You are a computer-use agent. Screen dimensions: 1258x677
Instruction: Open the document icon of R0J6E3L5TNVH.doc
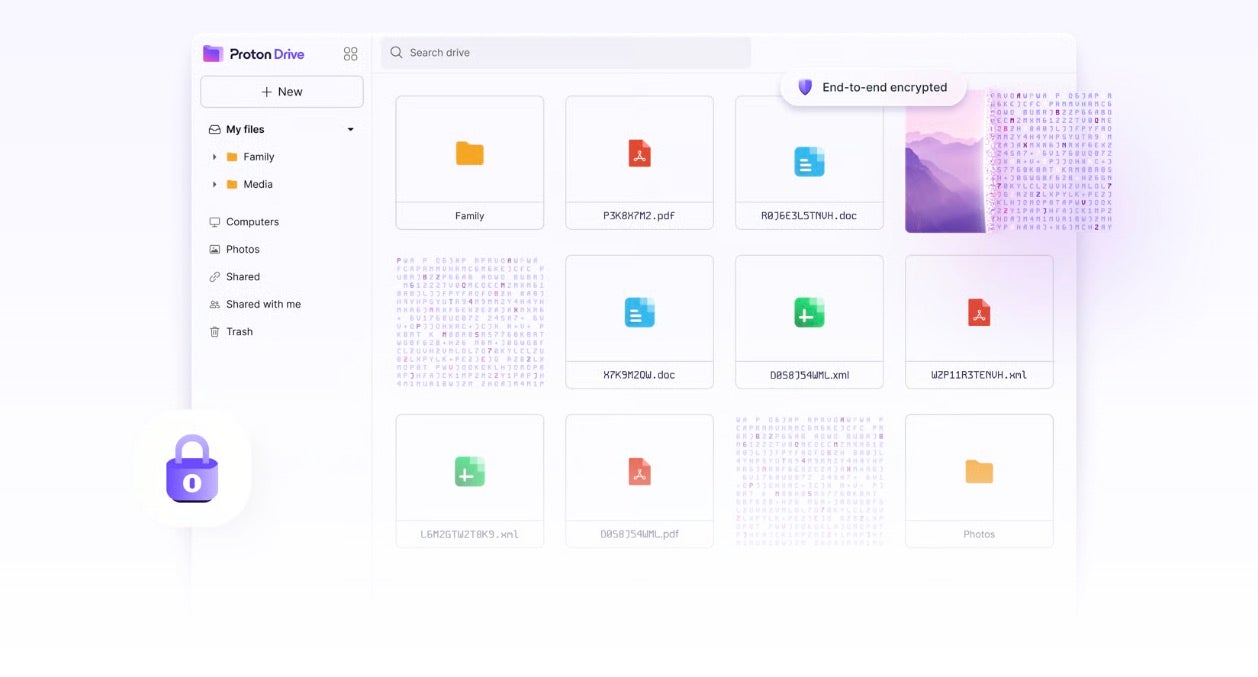(810, 161)
